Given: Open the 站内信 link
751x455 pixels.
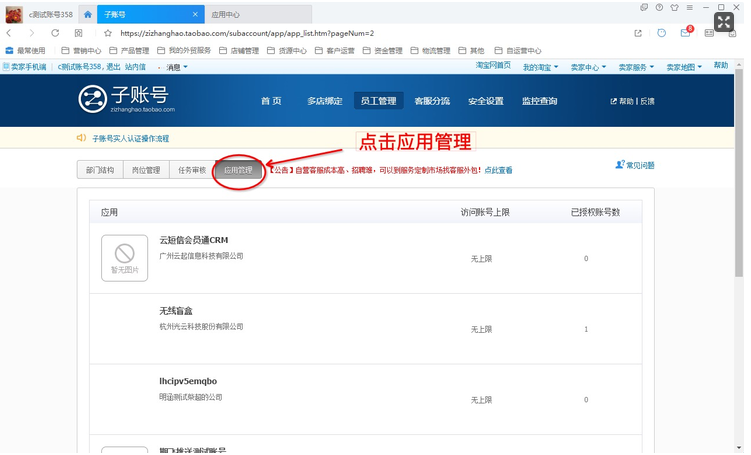Looking at the screenshot, I should pyautogui.click(x=135, y=67).
